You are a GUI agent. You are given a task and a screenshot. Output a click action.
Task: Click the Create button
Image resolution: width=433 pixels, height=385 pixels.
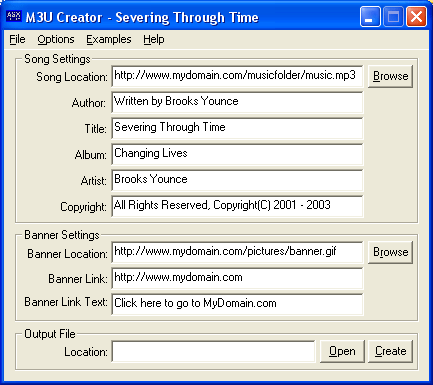point(390,351)
